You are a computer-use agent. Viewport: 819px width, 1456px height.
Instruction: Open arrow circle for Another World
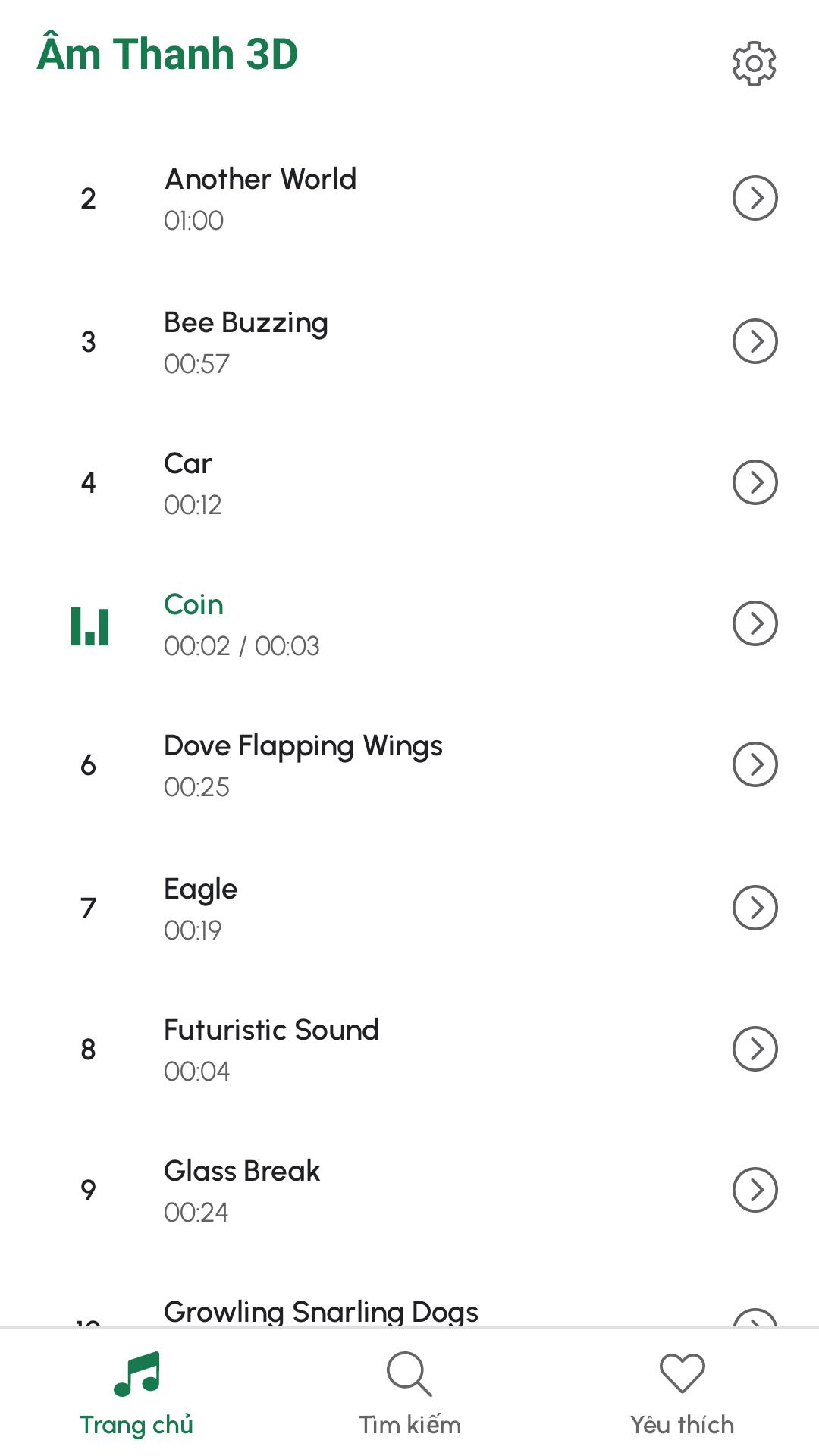[755, 198]
